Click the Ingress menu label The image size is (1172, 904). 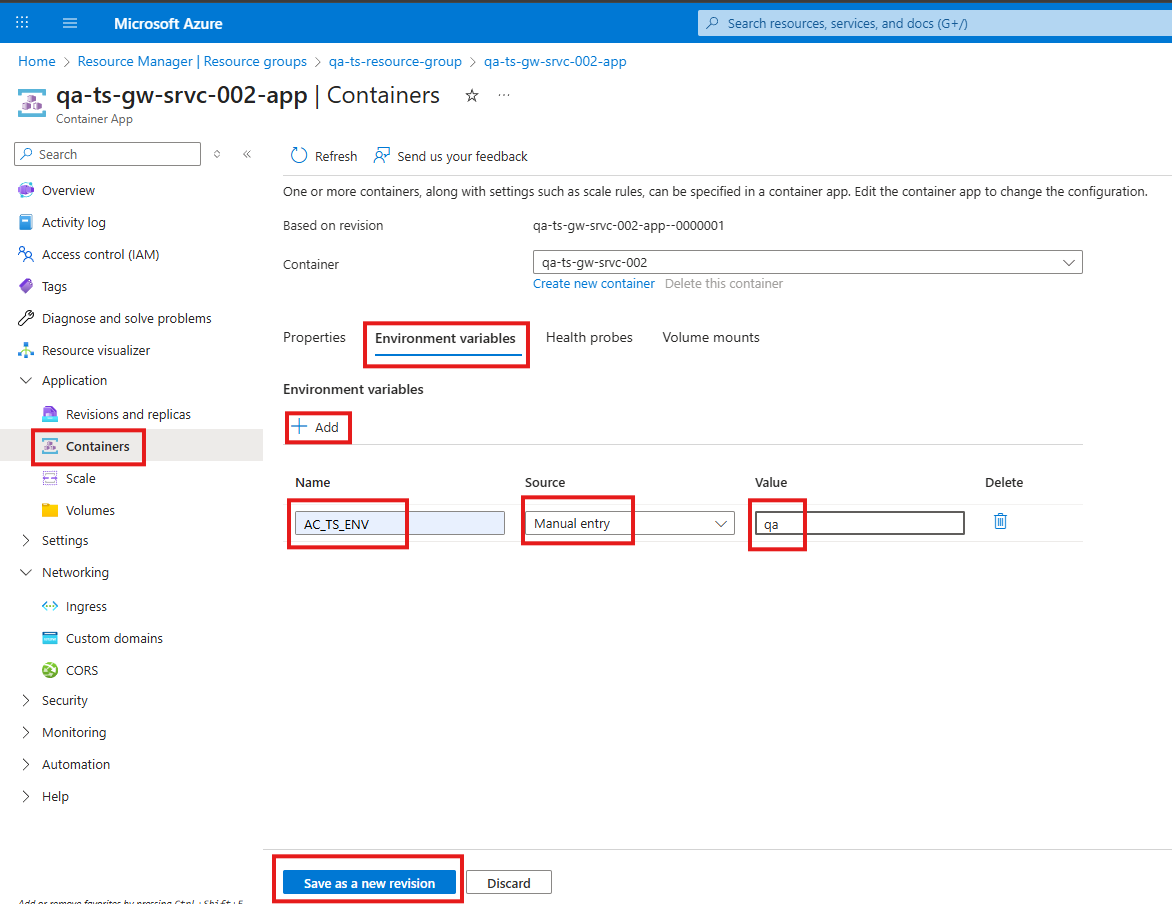coord(86,606)
